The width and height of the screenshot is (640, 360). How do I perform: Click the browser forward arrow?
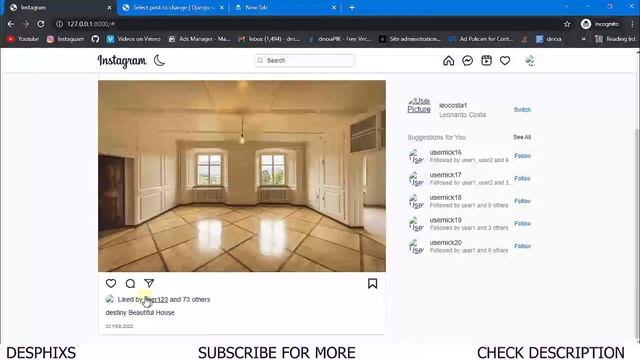coord(25,24)
